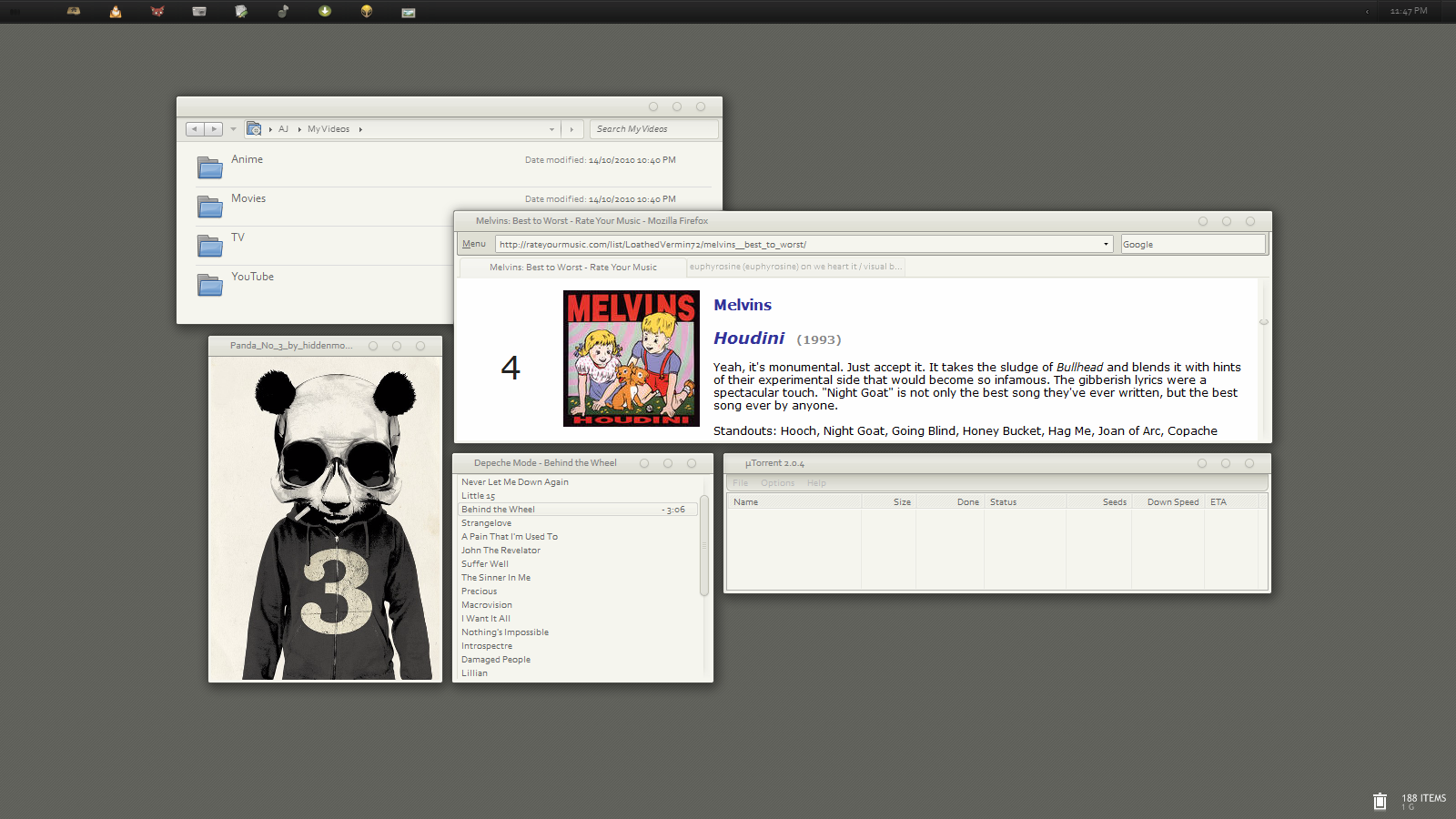Switch to Melvins: Best to Worst tab
The height and width of the screenshot is (819, 1456).
coord(573,267)
